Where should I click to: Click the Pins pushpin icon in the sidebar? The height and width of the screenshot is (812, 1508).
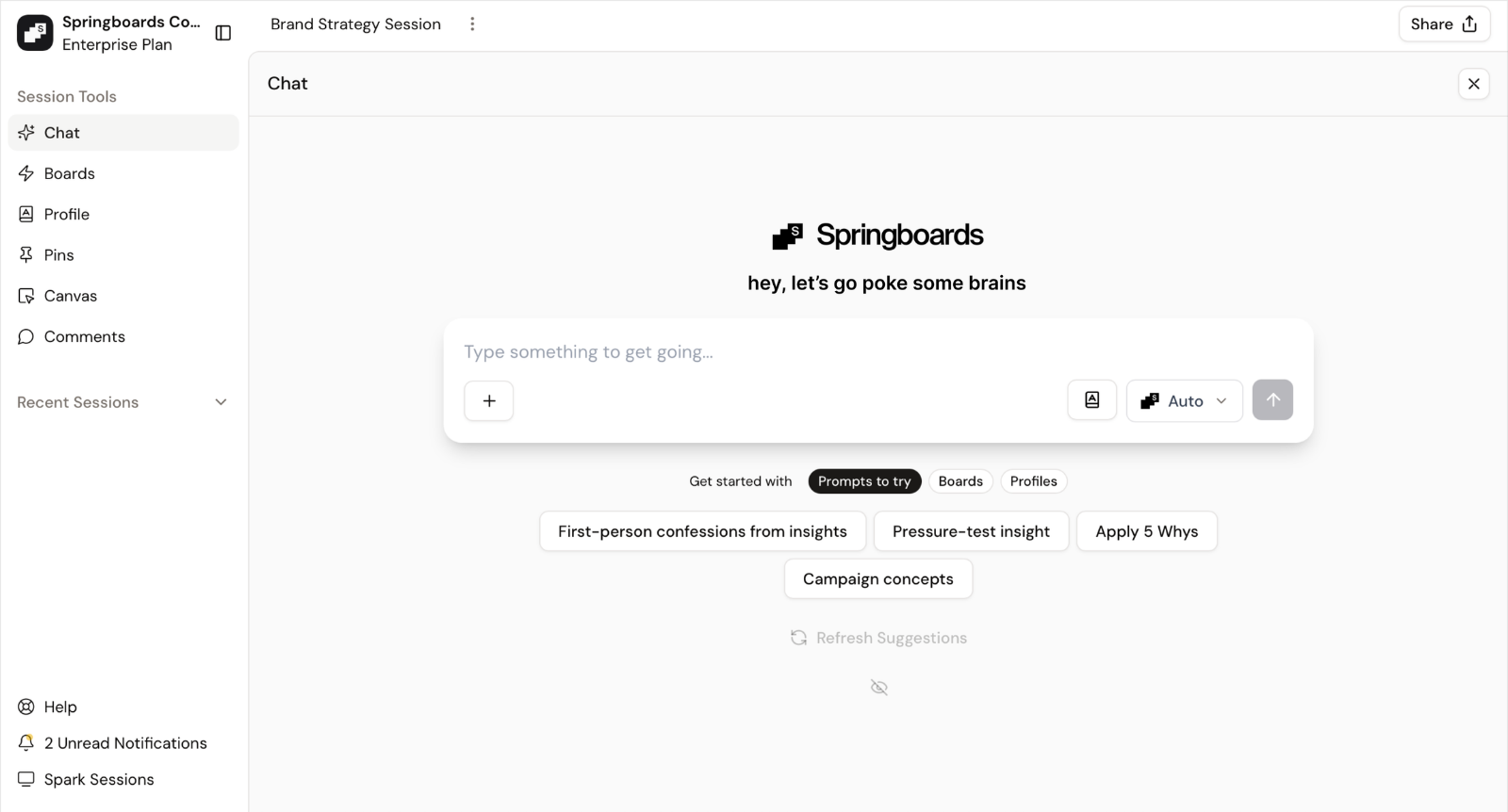click(26, 255)
